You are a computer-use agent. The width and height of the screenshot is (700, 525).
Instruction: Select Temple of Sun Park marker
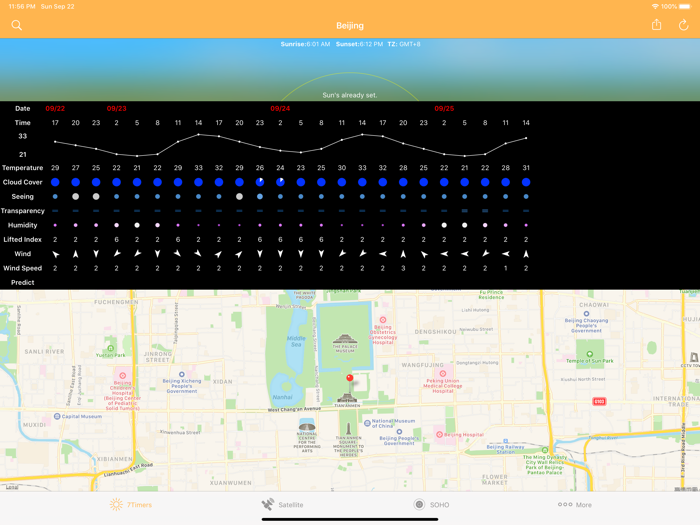pos(589,354)
